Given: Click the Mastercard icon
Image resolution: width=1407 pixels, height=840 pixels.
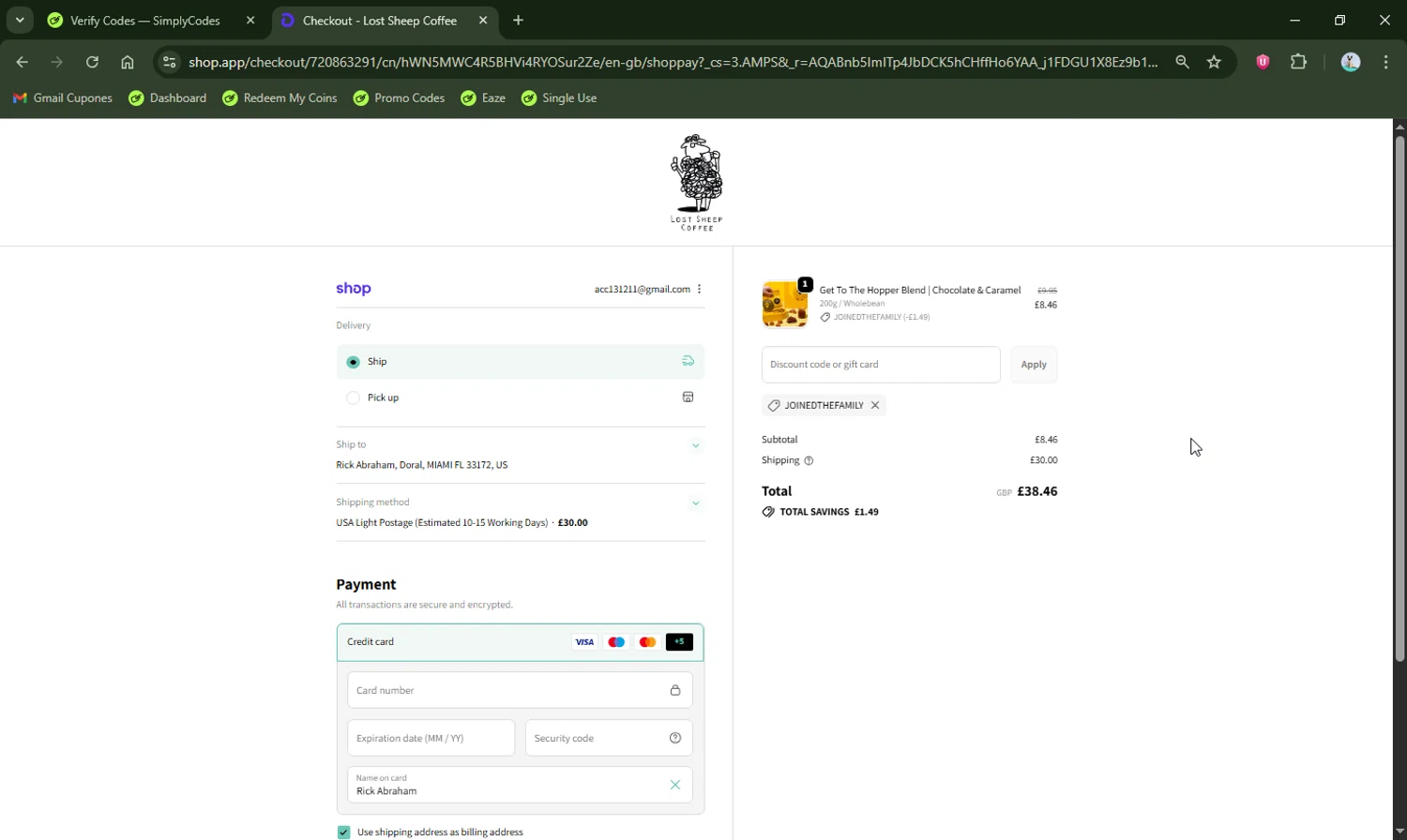Looking at the screenshot, I should coord(647,642).
